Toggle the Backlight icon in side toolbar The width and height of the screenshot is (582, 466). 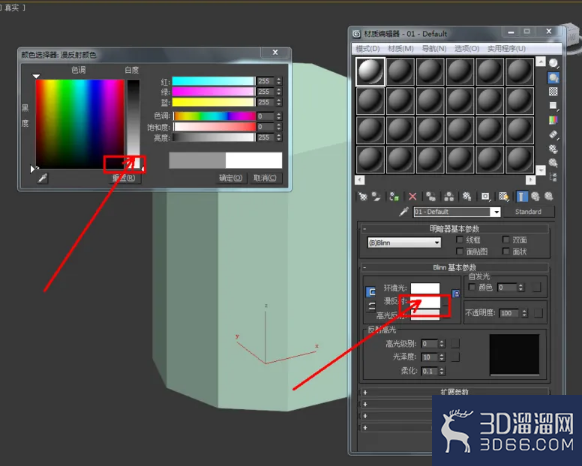coord(553,78)
